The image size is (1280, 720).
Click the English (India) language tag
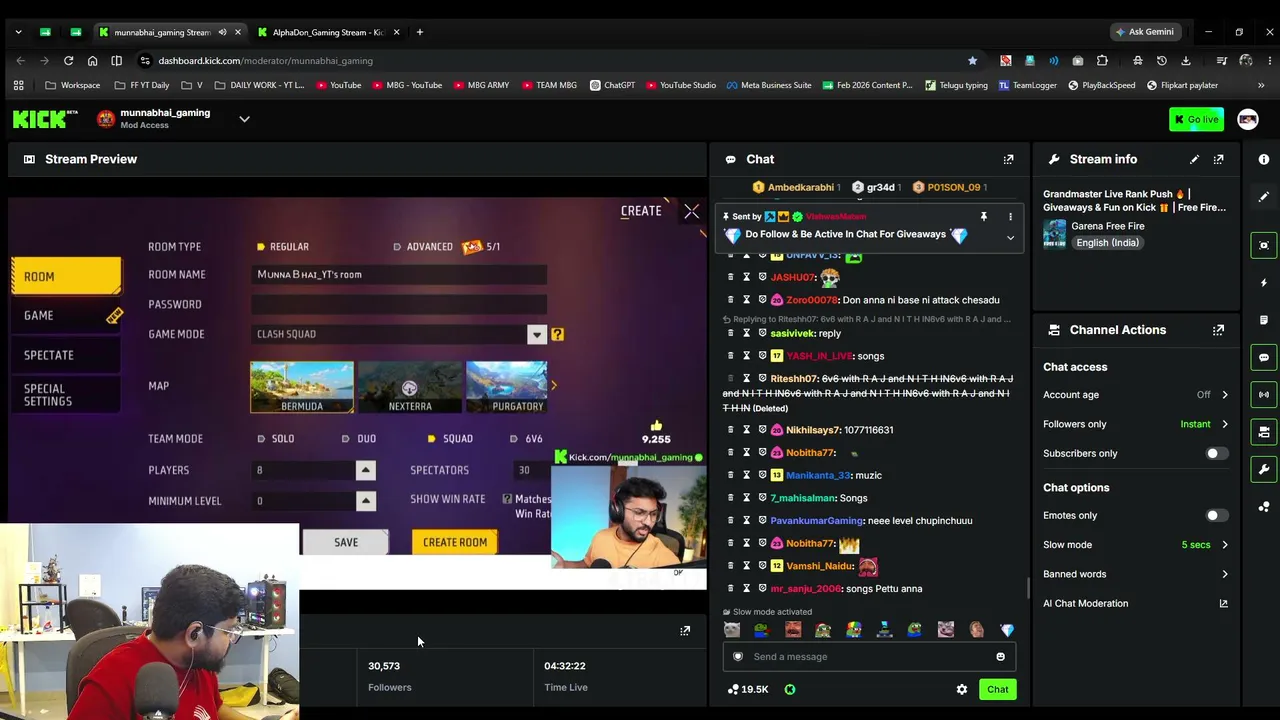[x=1107, y=243]
